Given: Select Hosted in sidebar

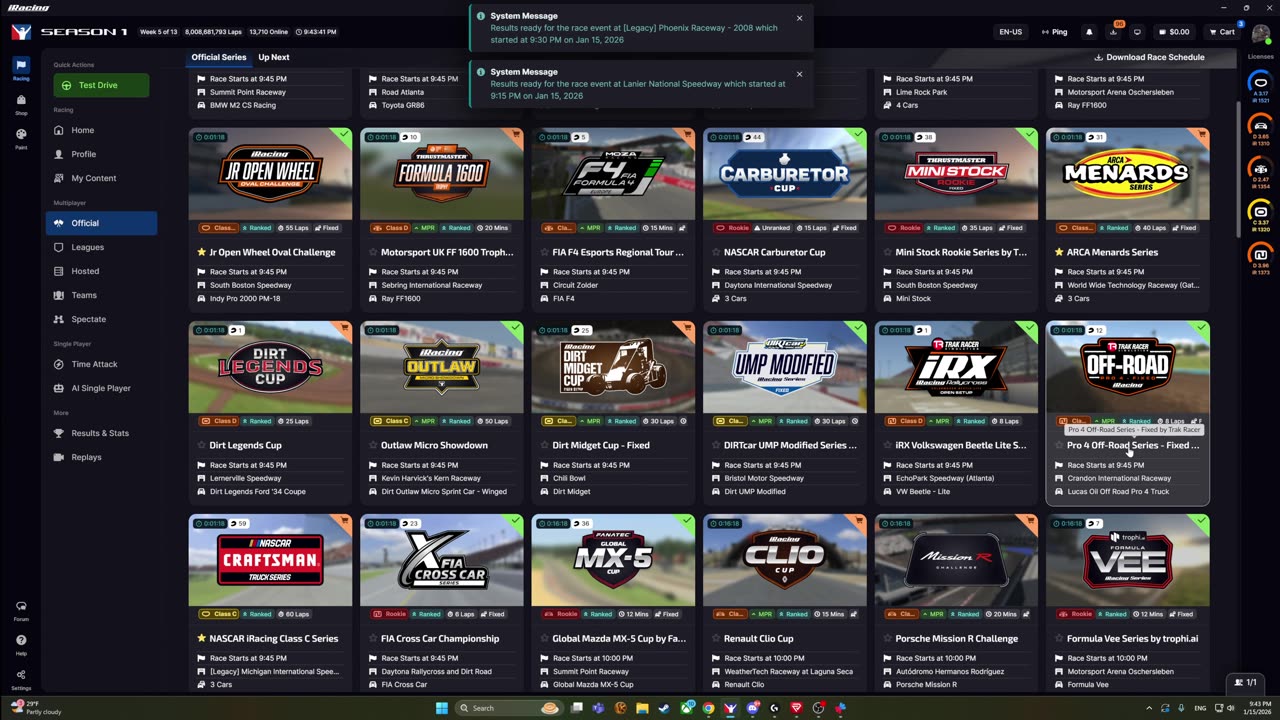Looking at the screenshot, I should (101, 271).
